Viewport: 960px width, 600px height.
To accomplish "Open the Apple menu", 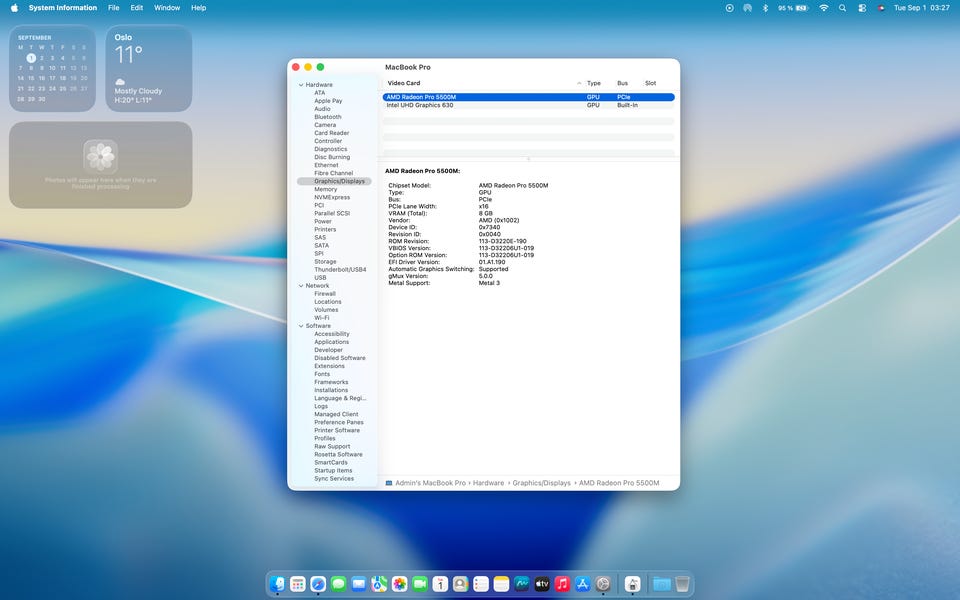I will pos(14,8).
